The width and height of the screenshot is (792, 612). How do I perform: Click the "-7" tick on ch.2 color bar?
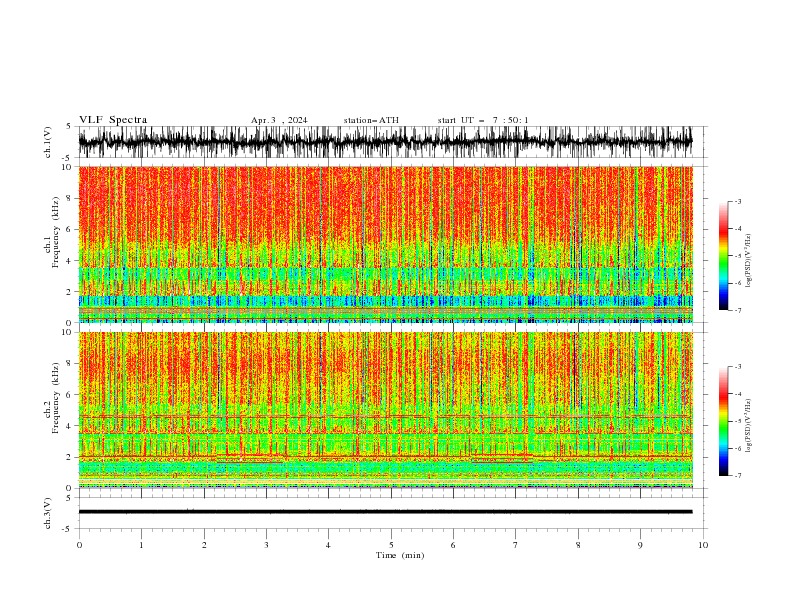(737, 476)
